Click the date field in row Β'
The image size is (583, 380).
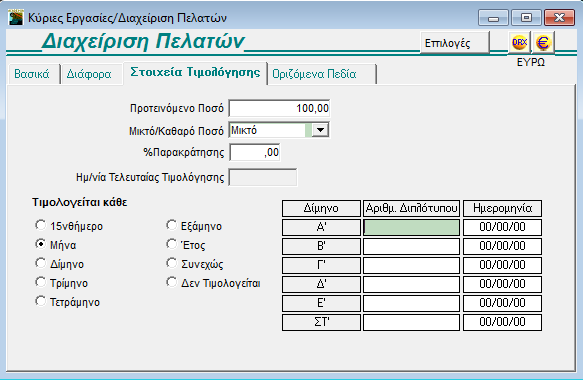(x=502, y=246)
